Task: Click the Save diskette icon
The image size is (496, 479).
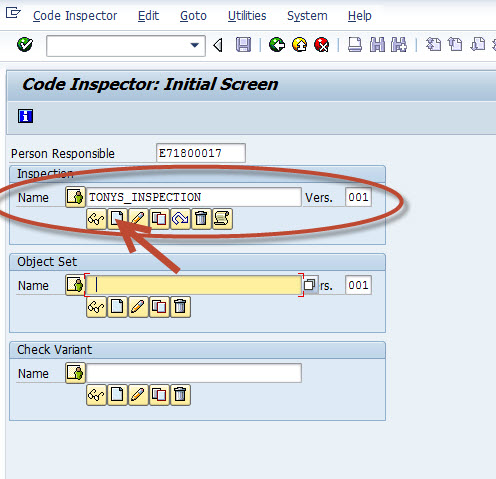Action: (x=243, y=45)
